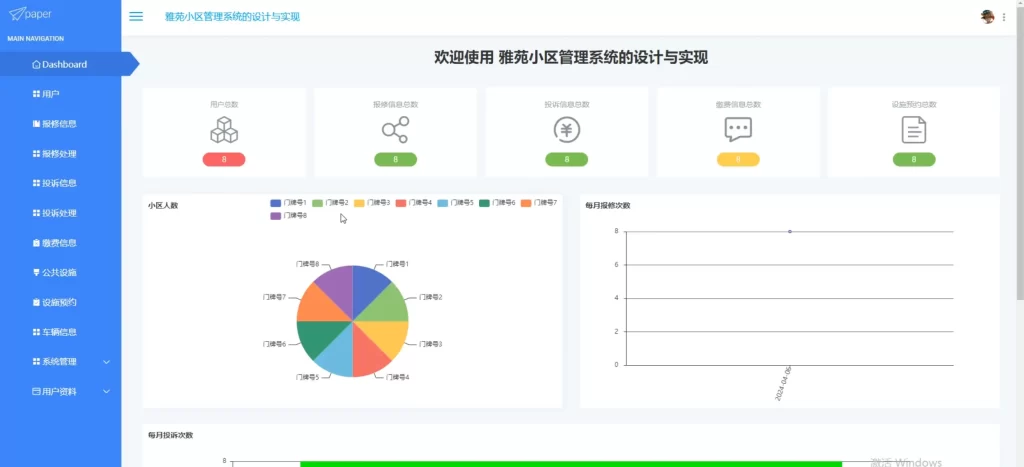Click the user avatar in top right

988,17
